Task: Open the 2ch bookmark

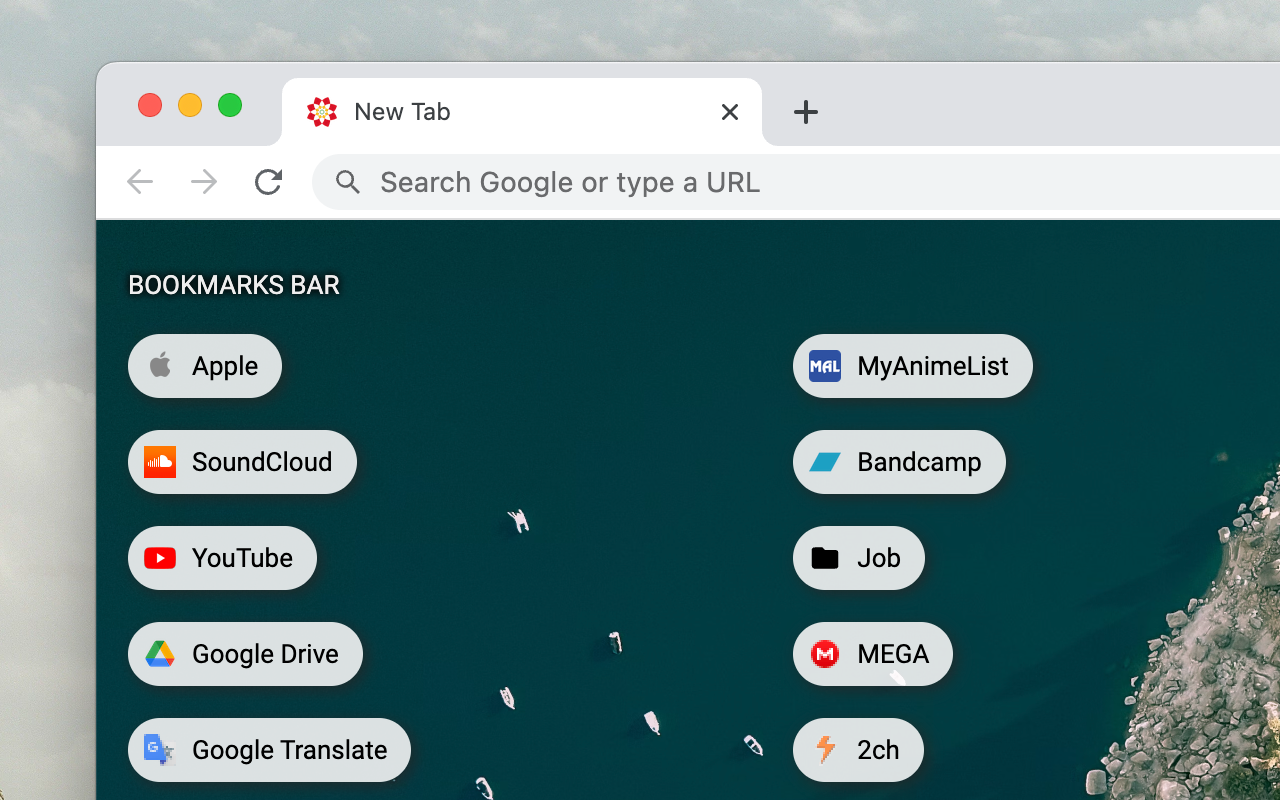Action: [x=858, y=750]
